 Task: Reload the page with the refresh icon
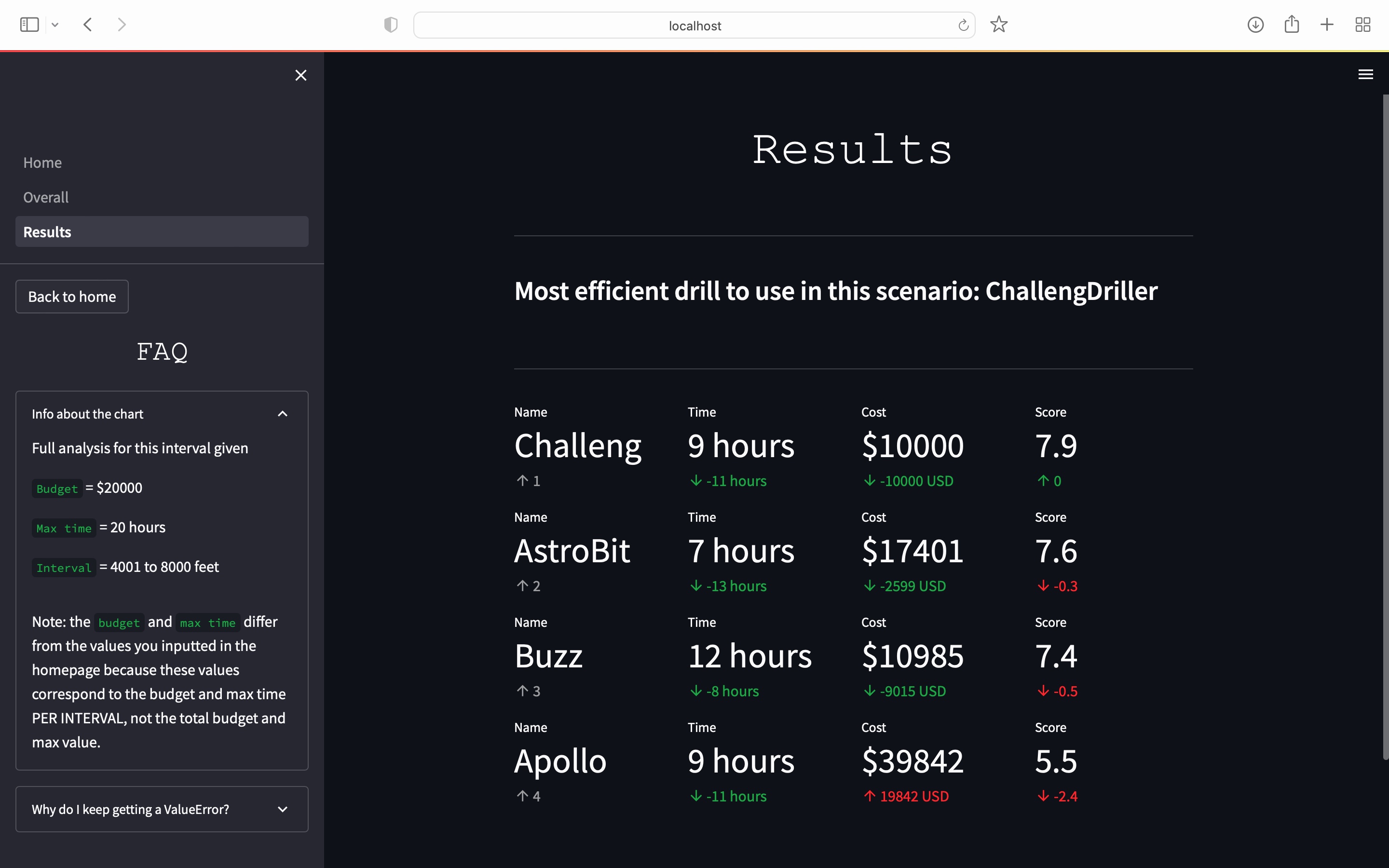pos(963,25)
